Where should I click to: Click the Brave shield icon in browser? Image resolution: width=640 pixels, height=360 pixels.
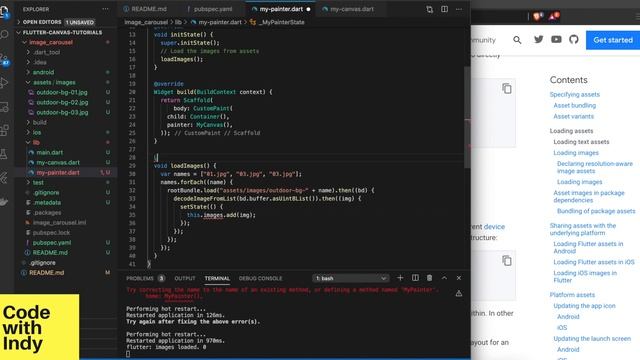tap(537, 16)
